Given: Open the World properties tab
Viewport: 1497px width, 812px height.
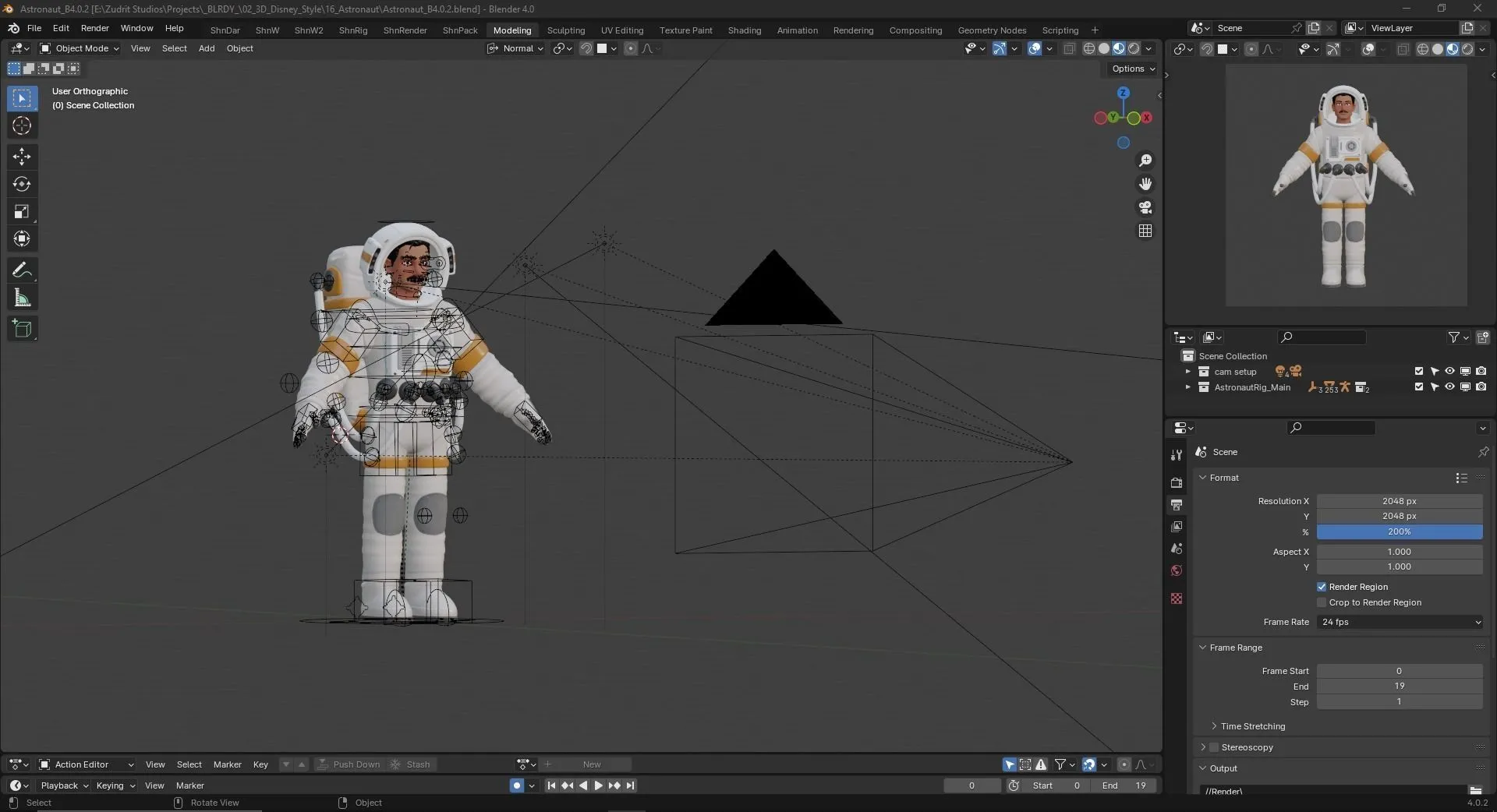Looking at the screenshot, I should pos(1176,570).
